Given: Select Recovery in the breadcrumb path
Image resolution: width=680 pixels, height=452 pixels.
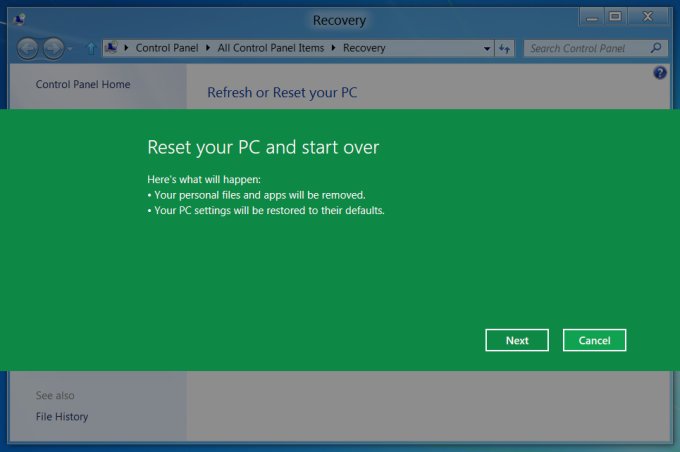Looking at the screenshot, I should 364,48.
